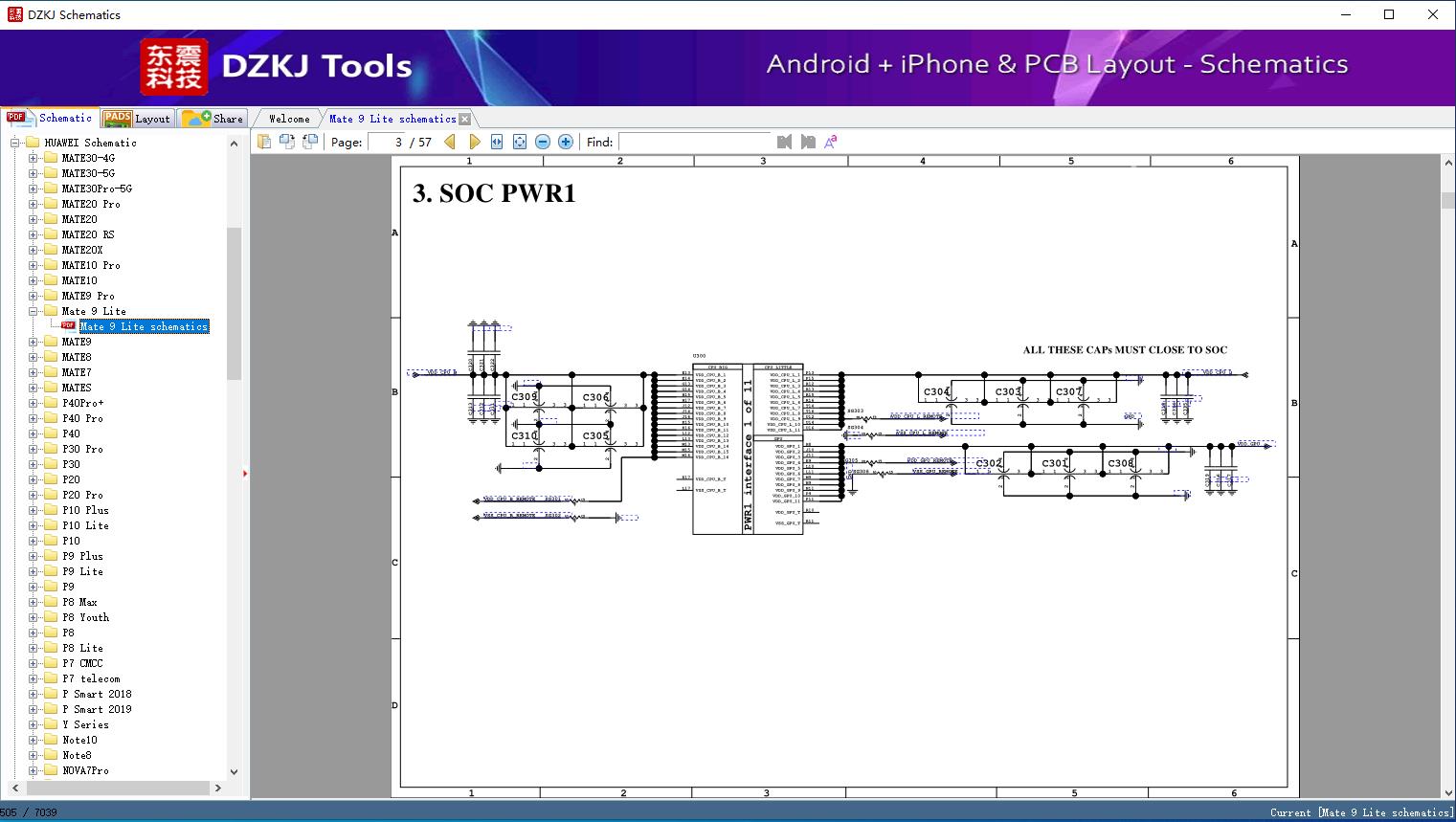The width and height of the screenshot is (1456, 822).
Task: Select the P8 Max tree item
Action: click(x=79, y=602)
